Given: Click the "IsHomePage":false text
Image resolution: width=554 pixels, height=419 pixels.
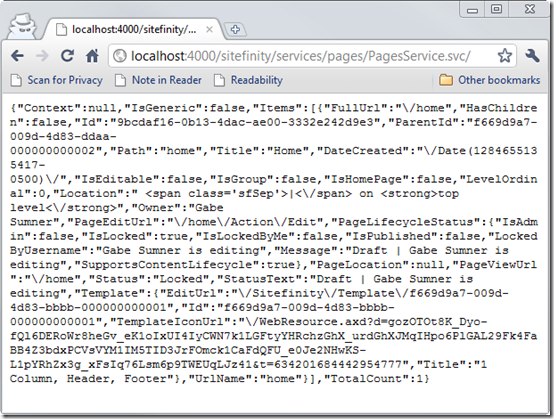Looking at the screenshot, I should 390,179.
